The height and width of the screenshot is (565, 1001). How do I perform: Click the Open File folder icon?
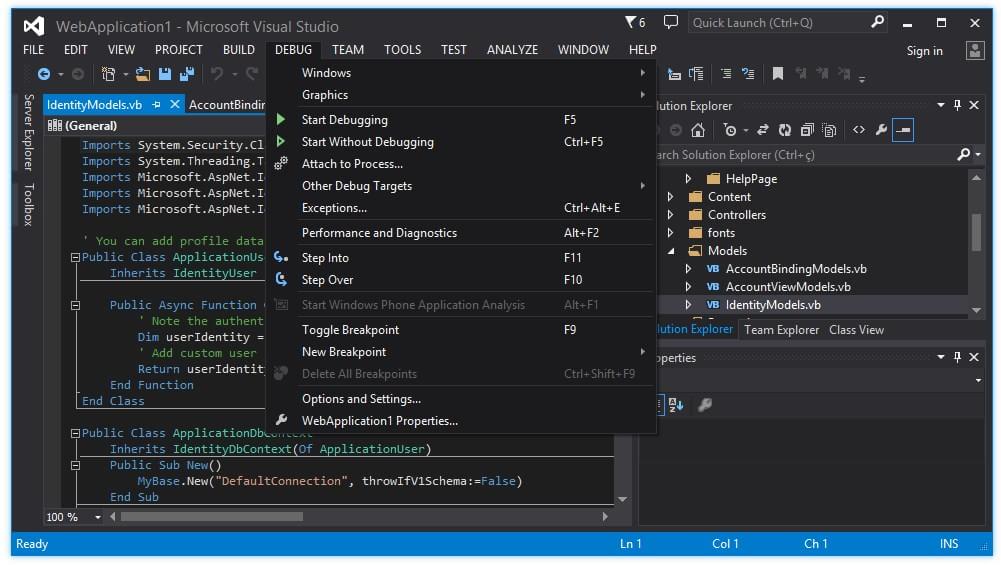142,74
